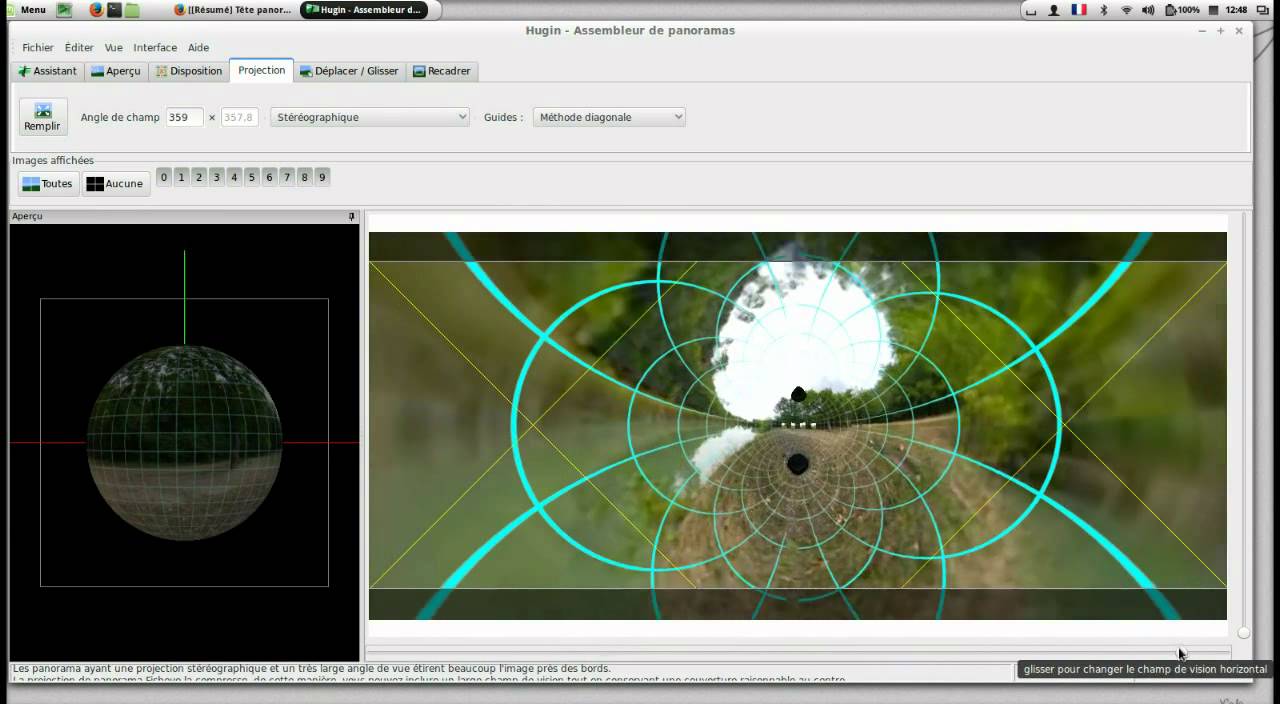Open the Fichier menu
The height and width of the screenshot is (704, 1280).
point(38,47)
